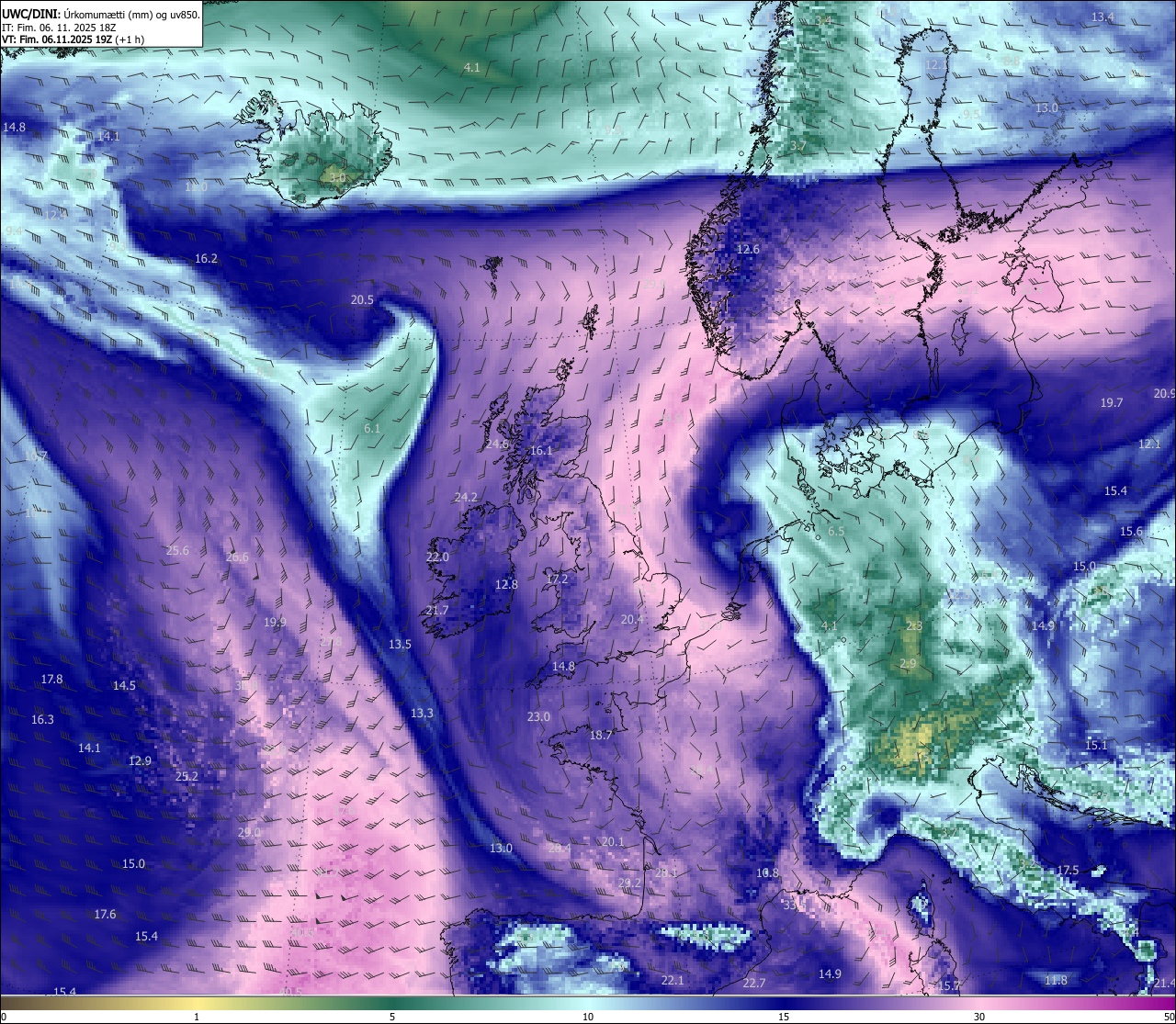The width and height of the screenshot is (1176, 1024).
Task: Click the 'UWC/DINI: Úrkomumætti (mm) og uv850.' title
Action: [101, 14]
